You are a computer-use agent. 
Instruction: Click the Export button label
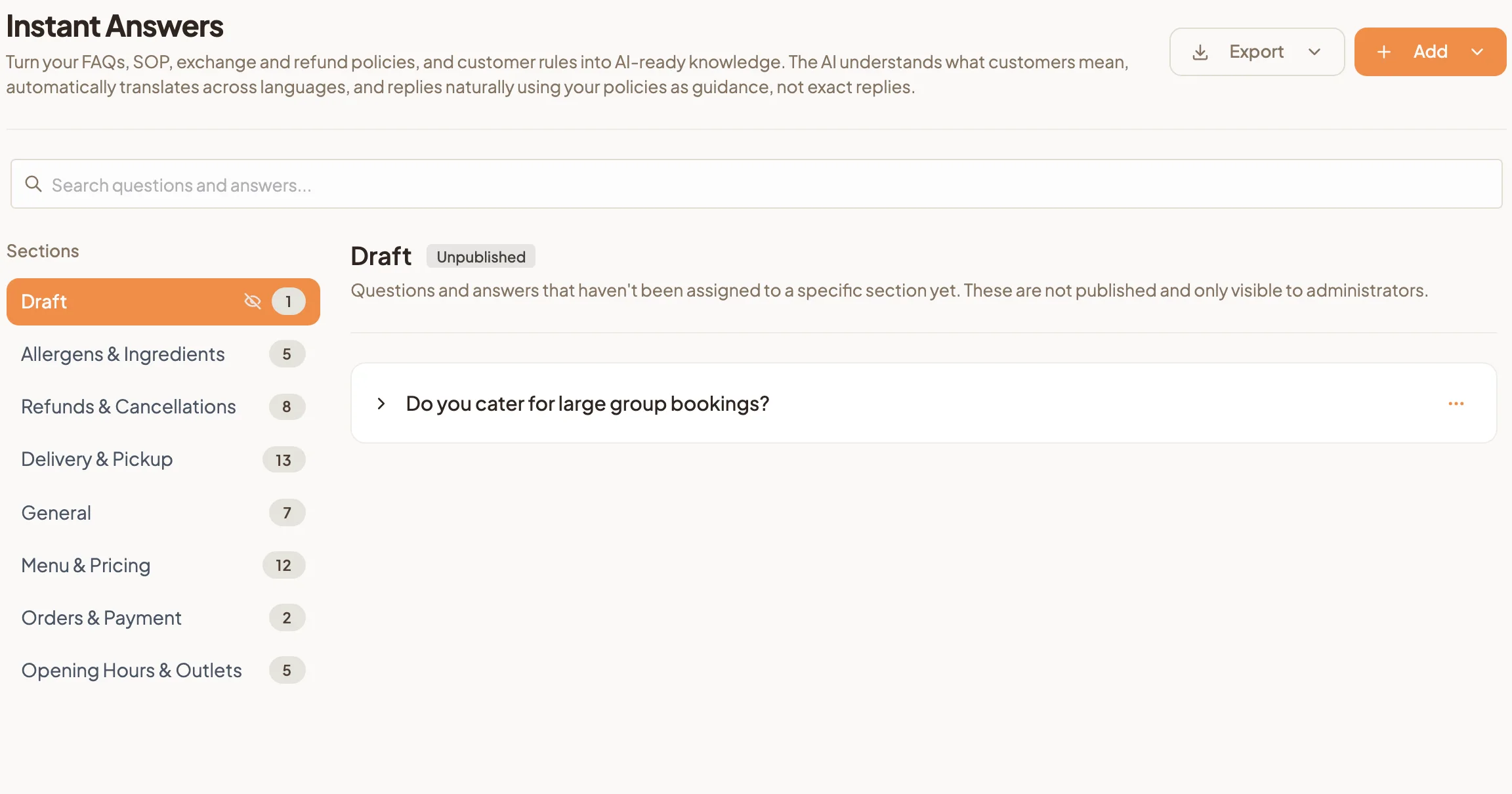pyautogui.click(x=1256, y=52)
